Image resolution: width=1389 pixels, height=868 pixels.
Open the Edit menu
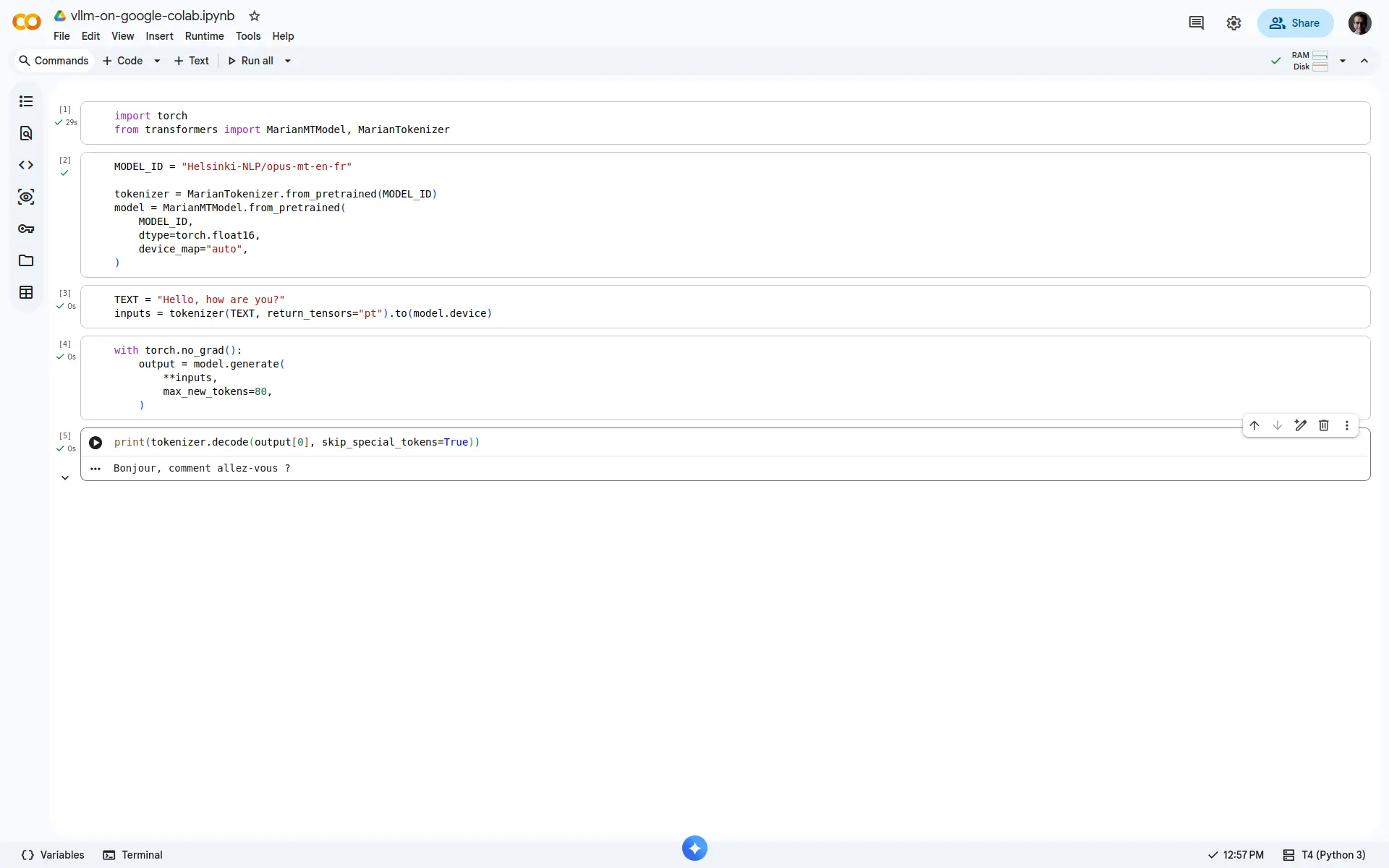90,36
